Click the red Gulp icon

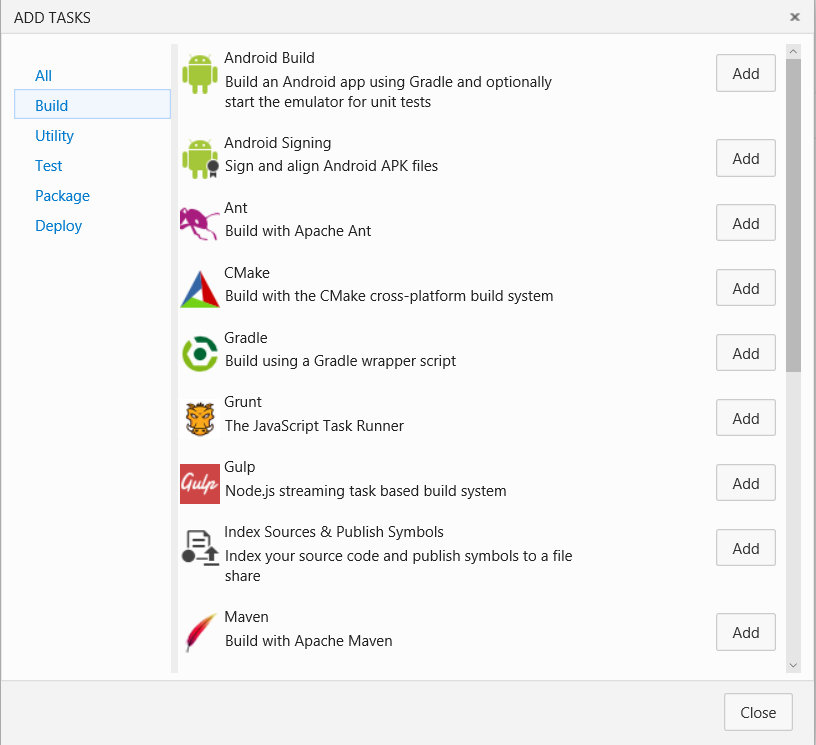click(x=199, y=483)
